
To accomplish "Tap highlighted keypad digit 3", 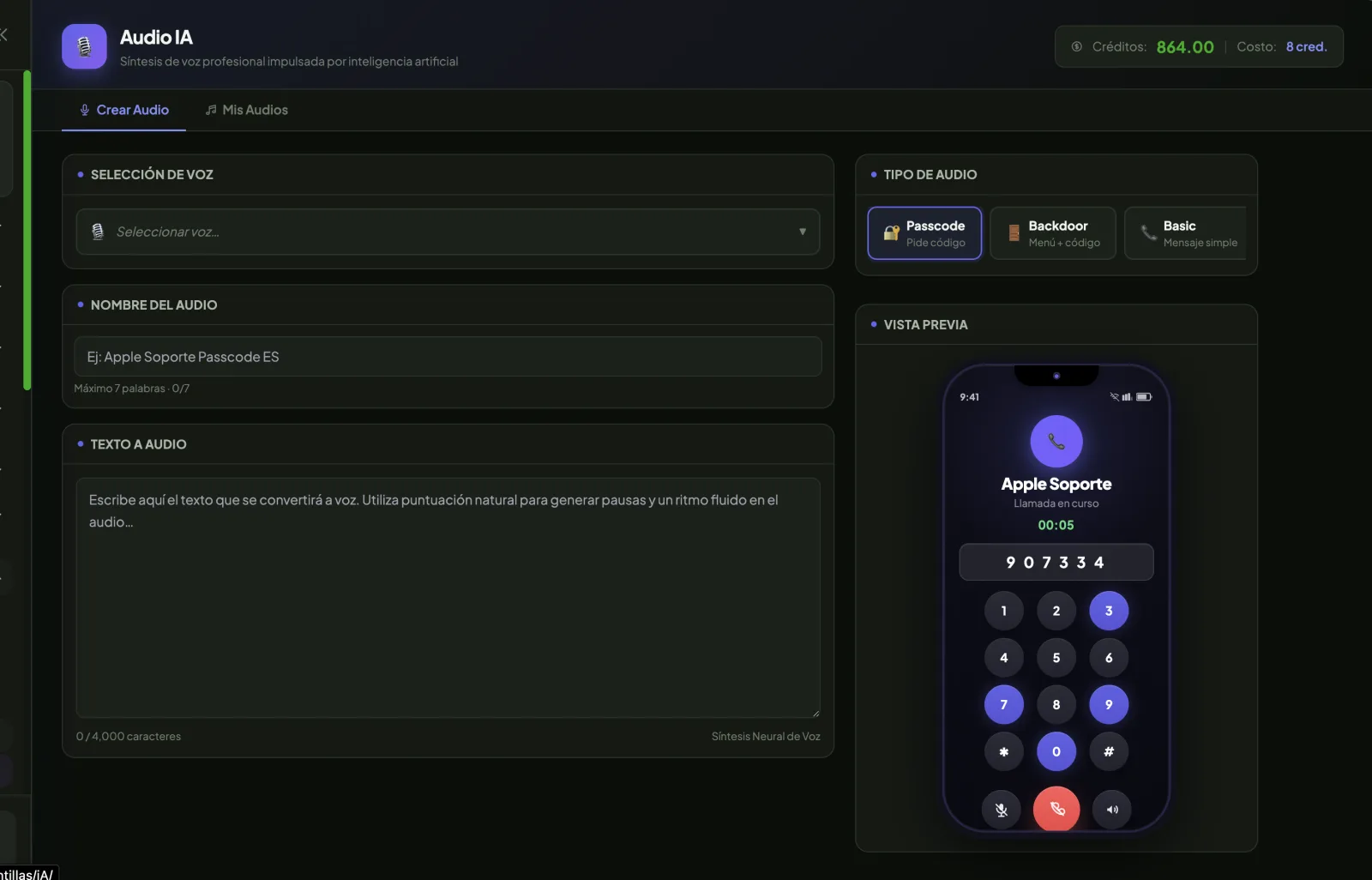I will pyautogui.click(x=1109, y=611).
